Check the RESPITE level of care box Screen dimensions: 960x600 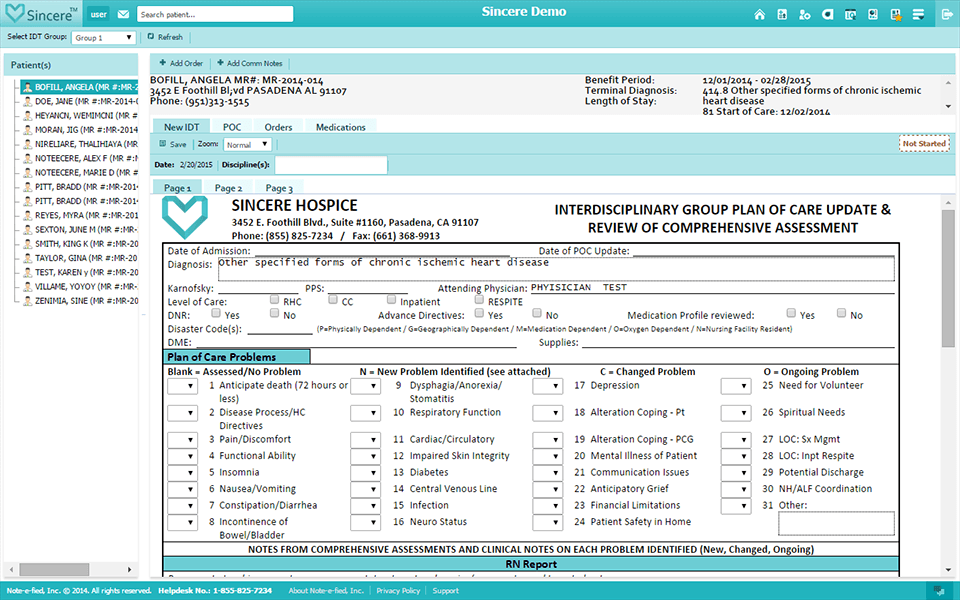[479, 299]
